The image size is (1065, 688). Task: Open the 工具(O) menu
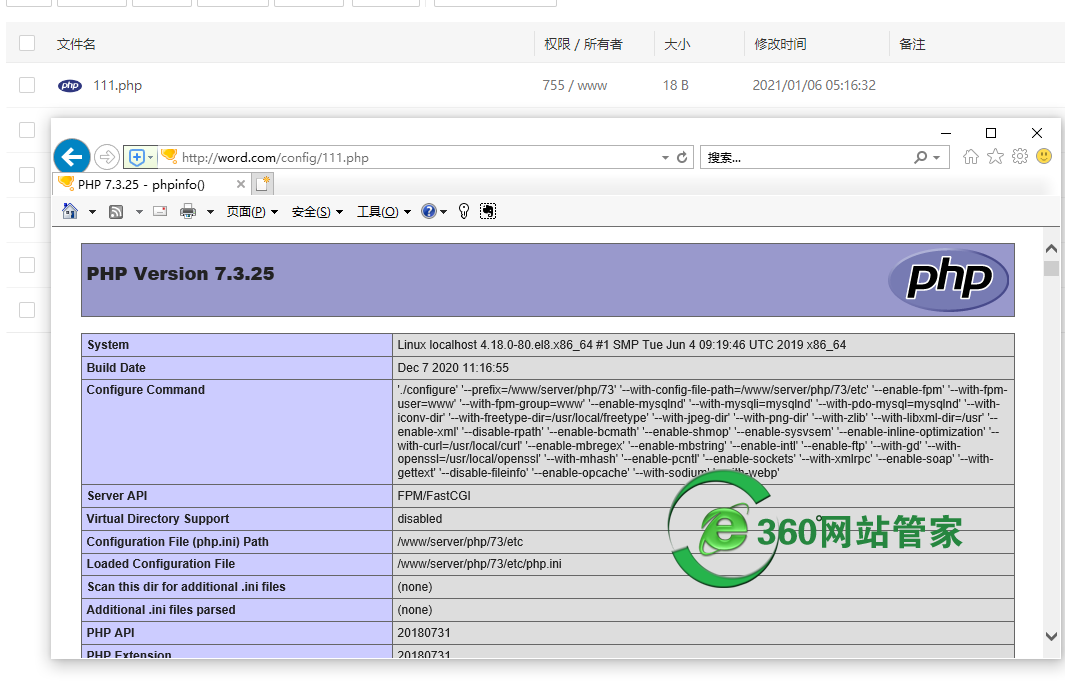(384, 212)
